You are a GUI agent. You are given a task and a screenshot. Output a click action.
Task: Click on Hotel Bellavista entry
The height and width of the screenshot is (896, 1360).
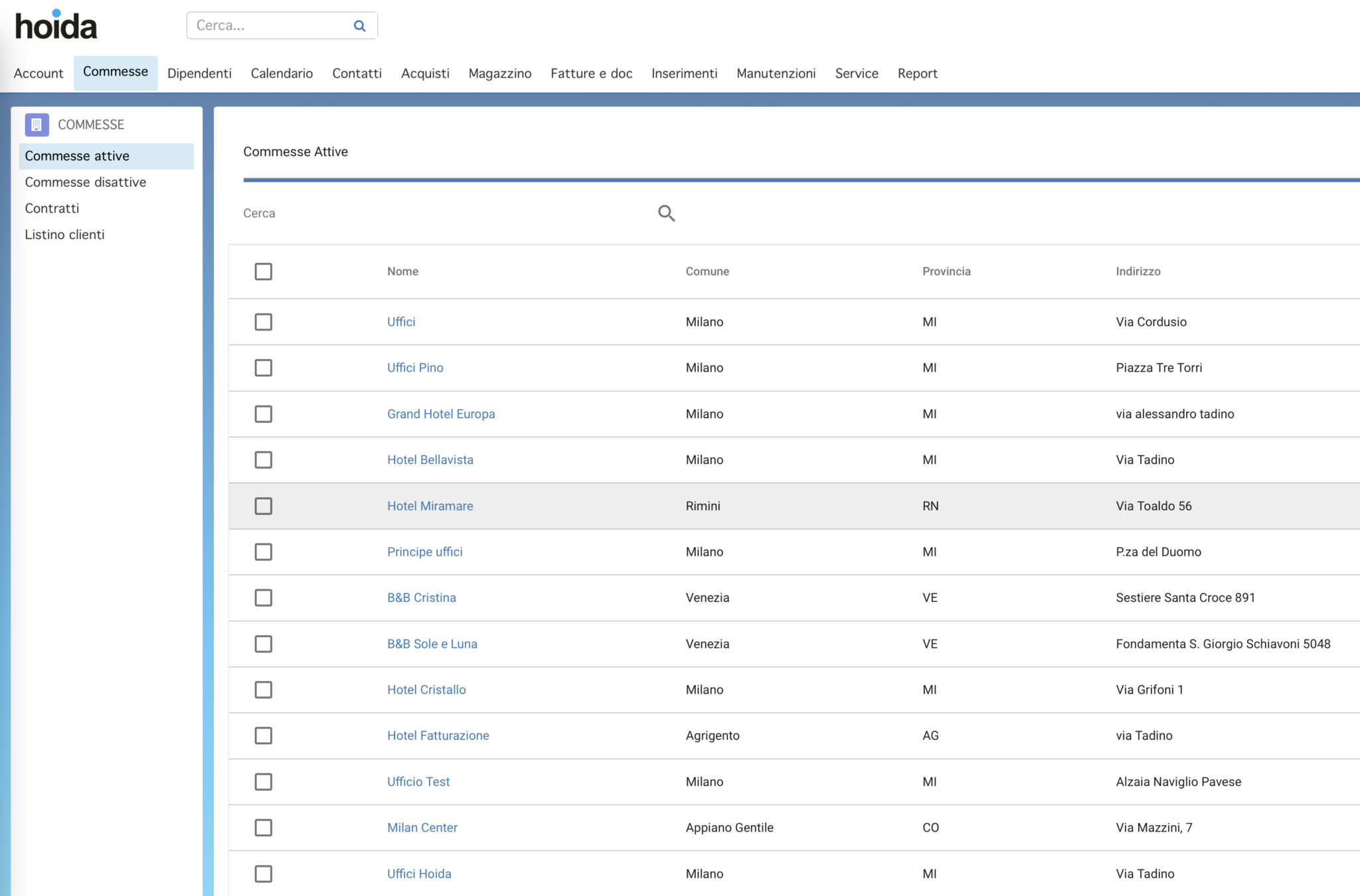pyautogui.click(x=430, y=459)
